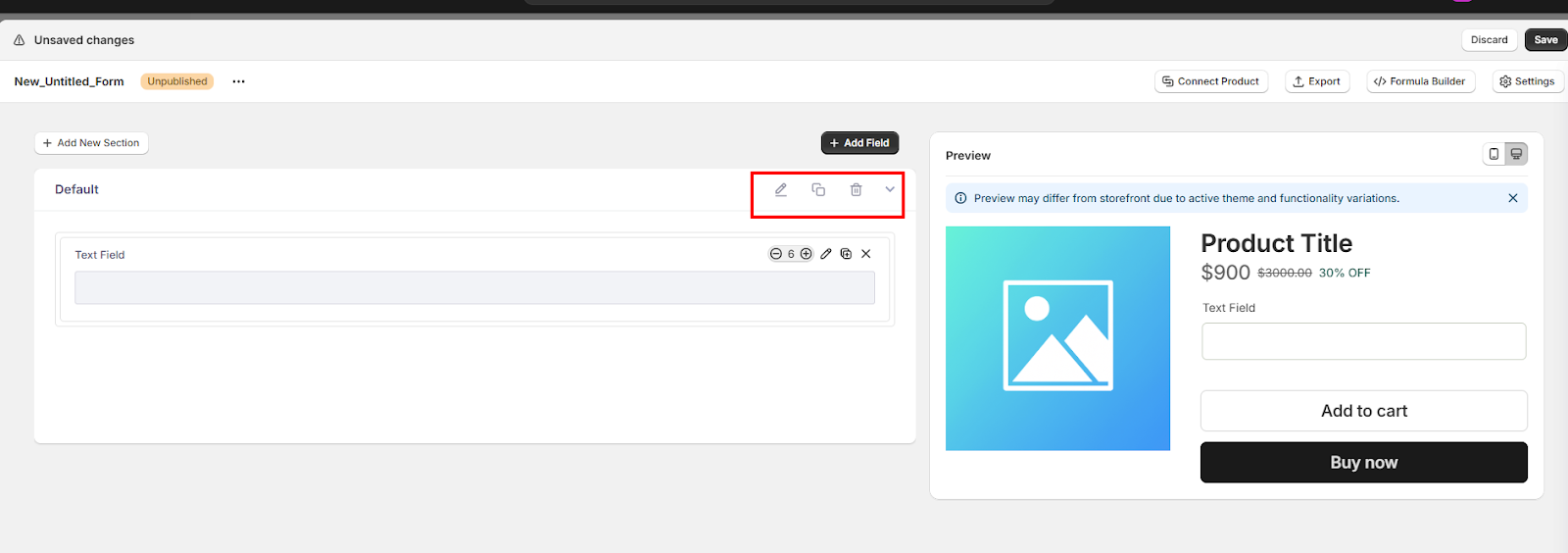Screen dimensions: 1568x553
Task: Export the form
Action: [x=1317, y=81]
